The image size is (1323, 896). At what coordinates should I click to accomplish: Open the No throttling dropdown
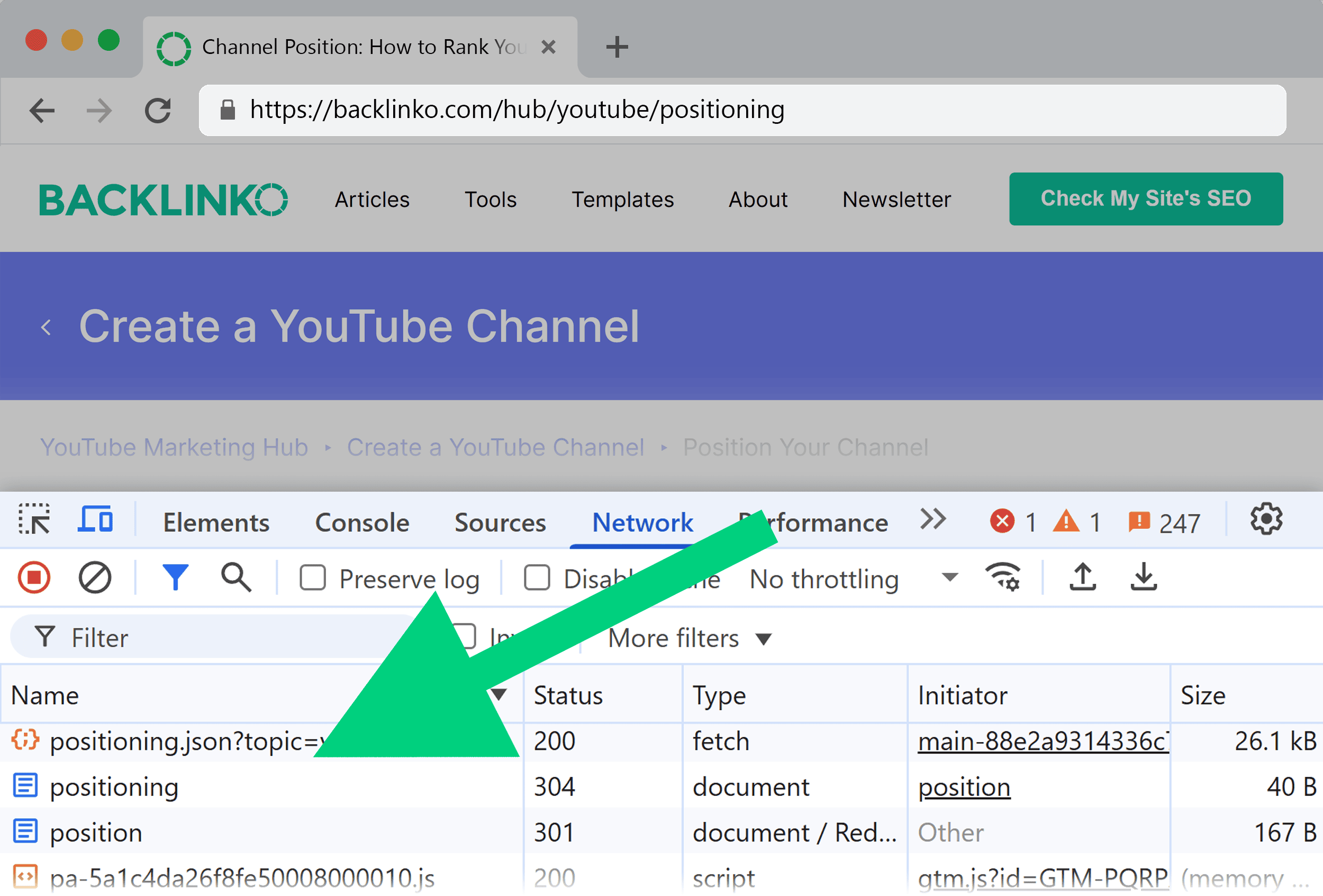[854, 580]
